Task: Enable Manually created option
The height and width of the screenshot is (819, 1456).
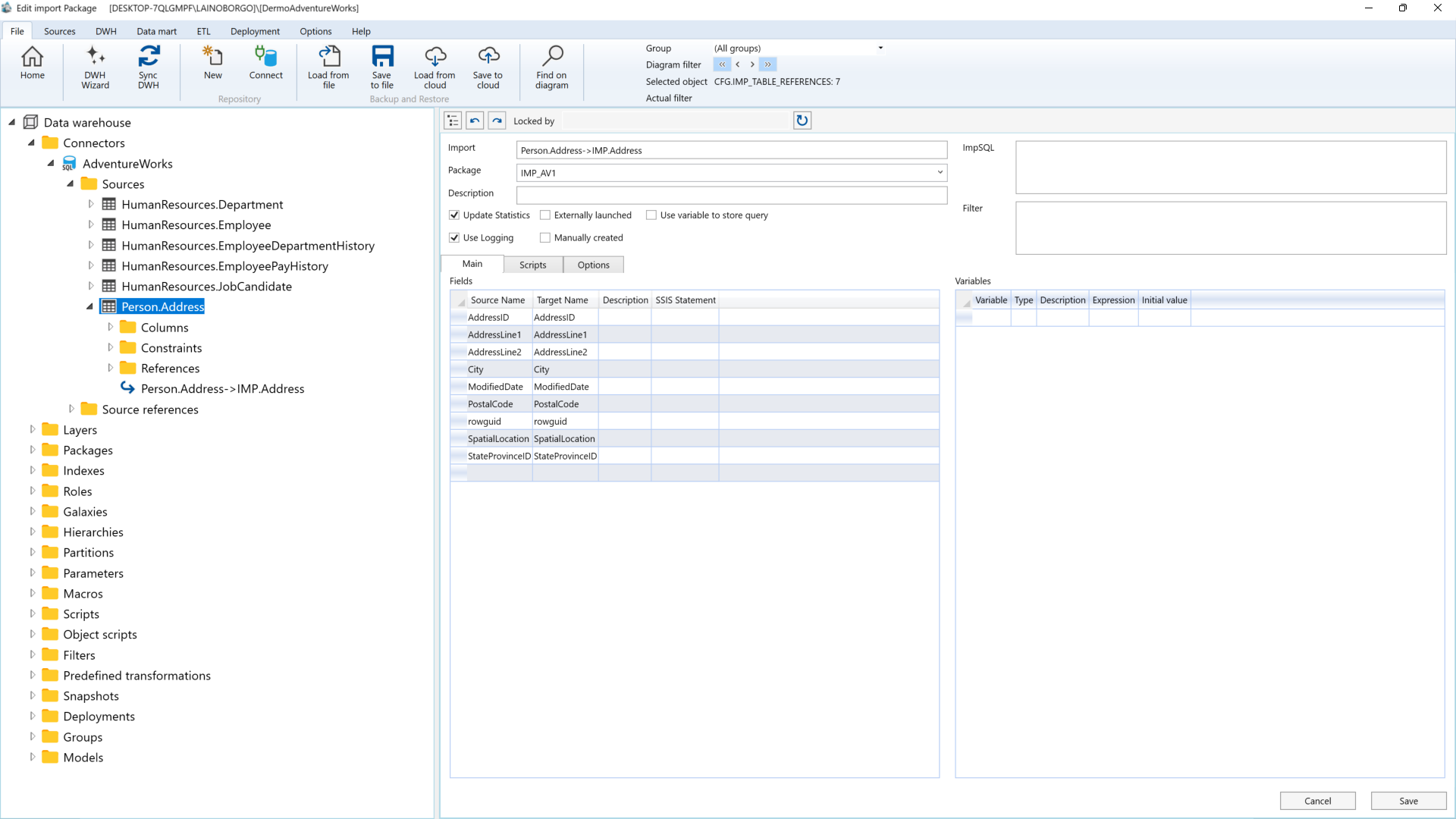Action: 545,238
